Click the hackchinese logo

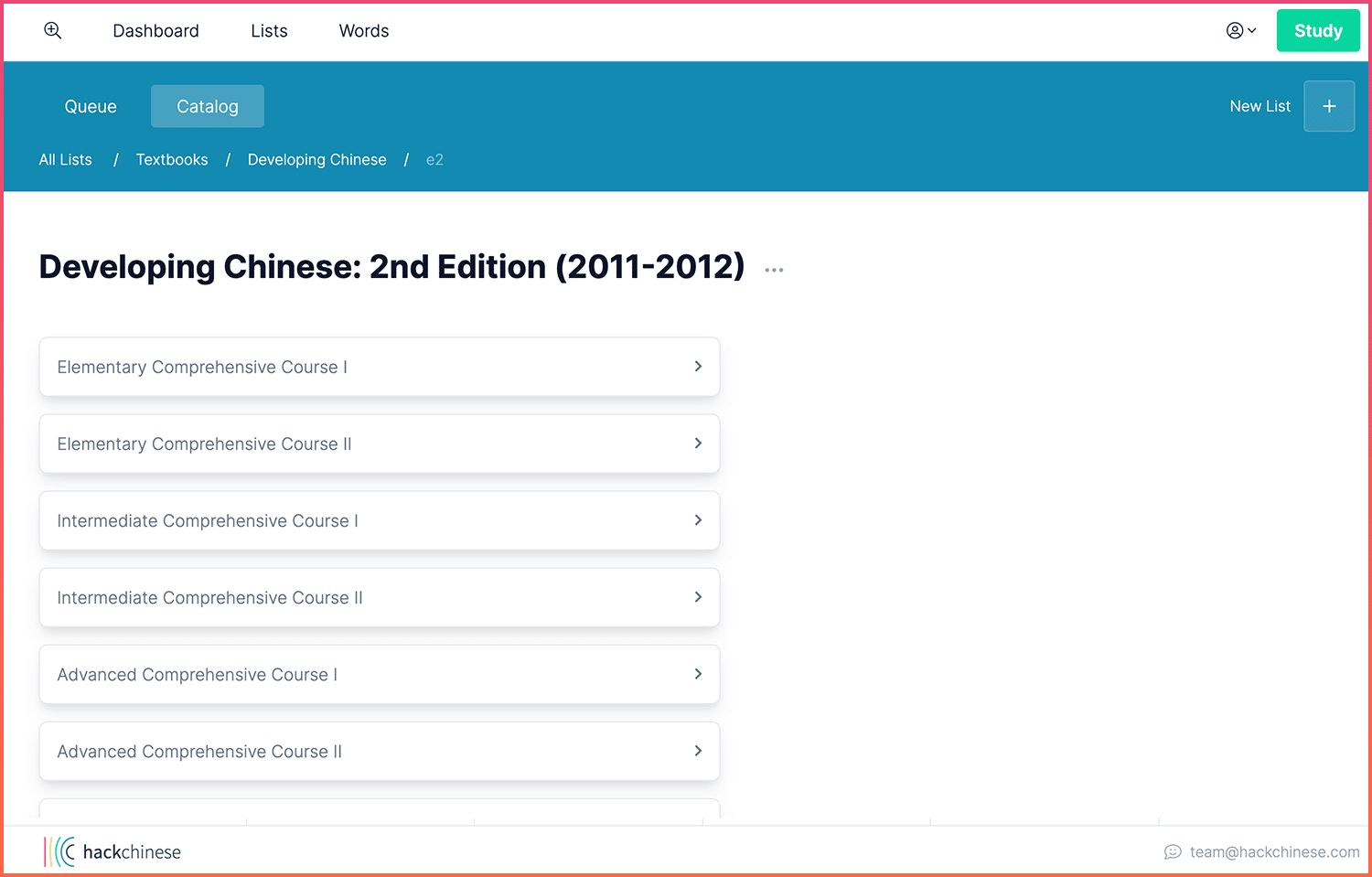[112, 851]
